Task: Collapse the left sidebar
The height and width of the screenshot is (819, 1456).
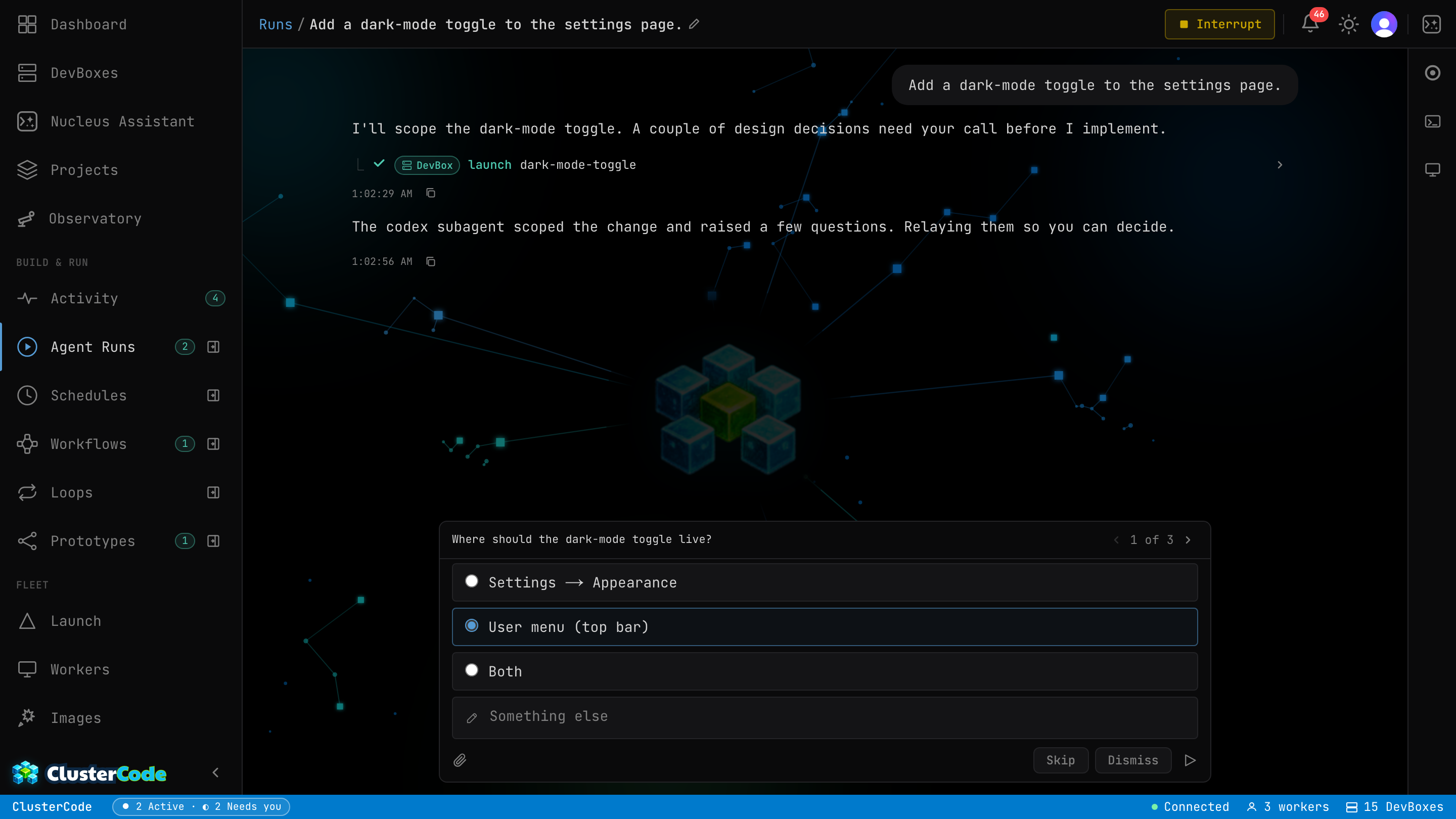Action: tap(215, 772)
